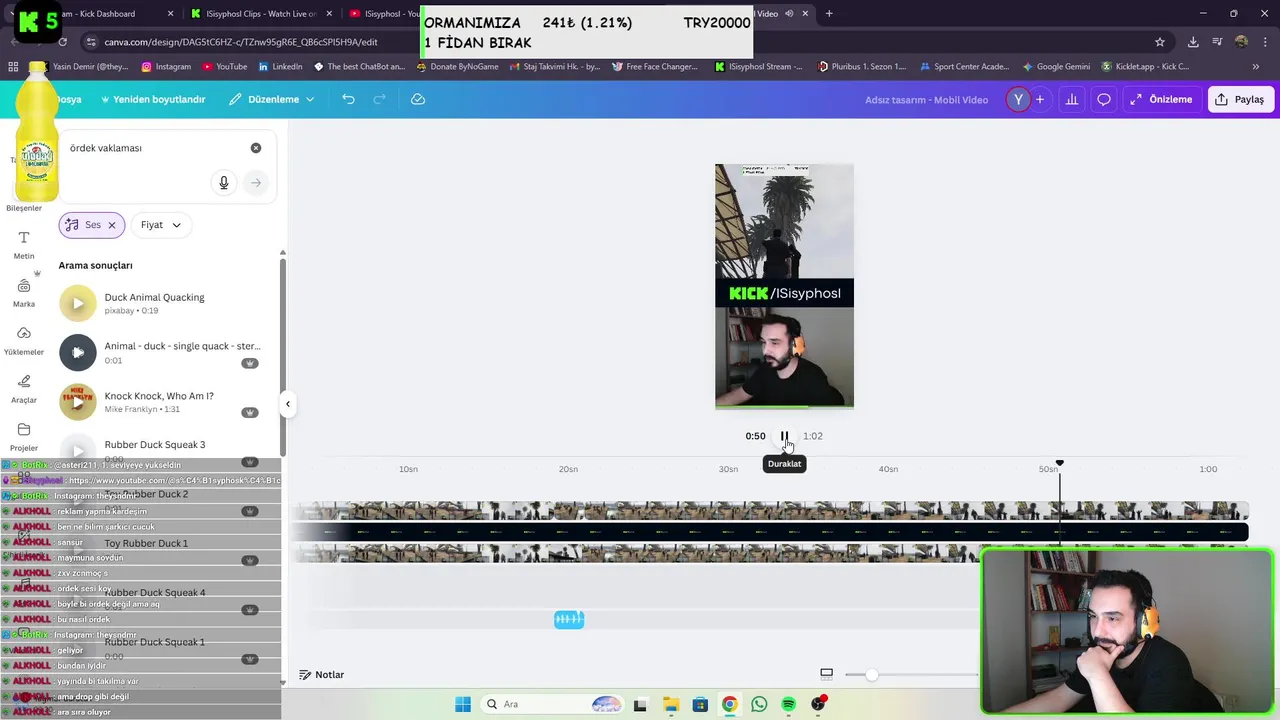This screenshot has height=720, width=1280.
Task: Open File Explorer from taskbar
Action: coord(670,705)
